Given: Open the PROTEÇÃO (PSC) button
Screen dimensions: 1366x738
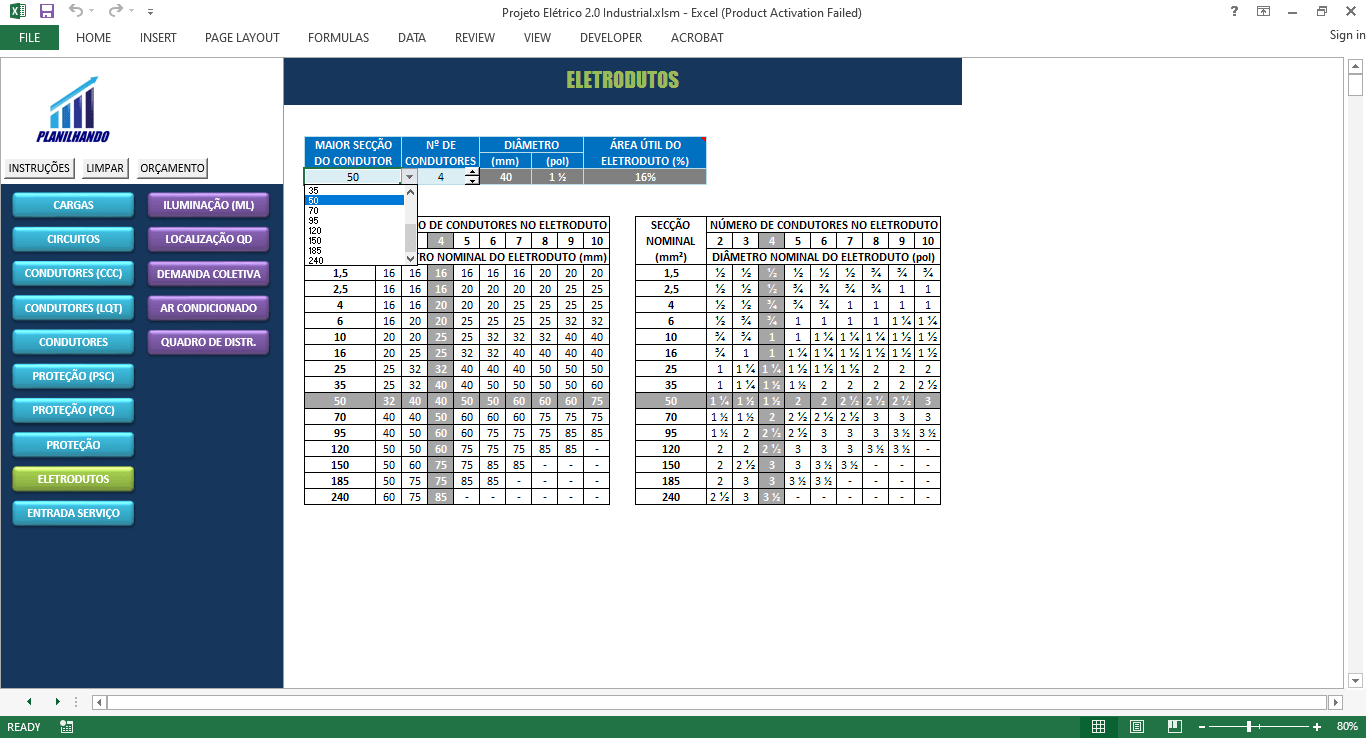Looking at the screenshot, I should [73, 377].
